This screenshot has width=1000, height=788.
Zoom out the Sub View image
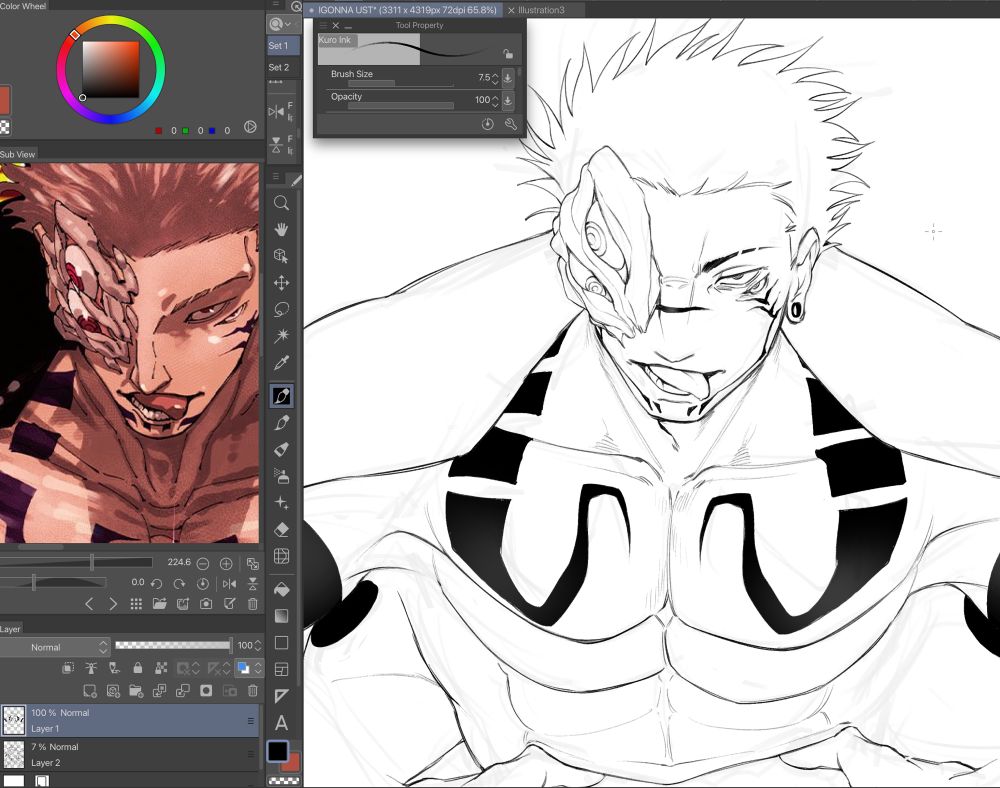pyautogui.click(x=203, y=564)
